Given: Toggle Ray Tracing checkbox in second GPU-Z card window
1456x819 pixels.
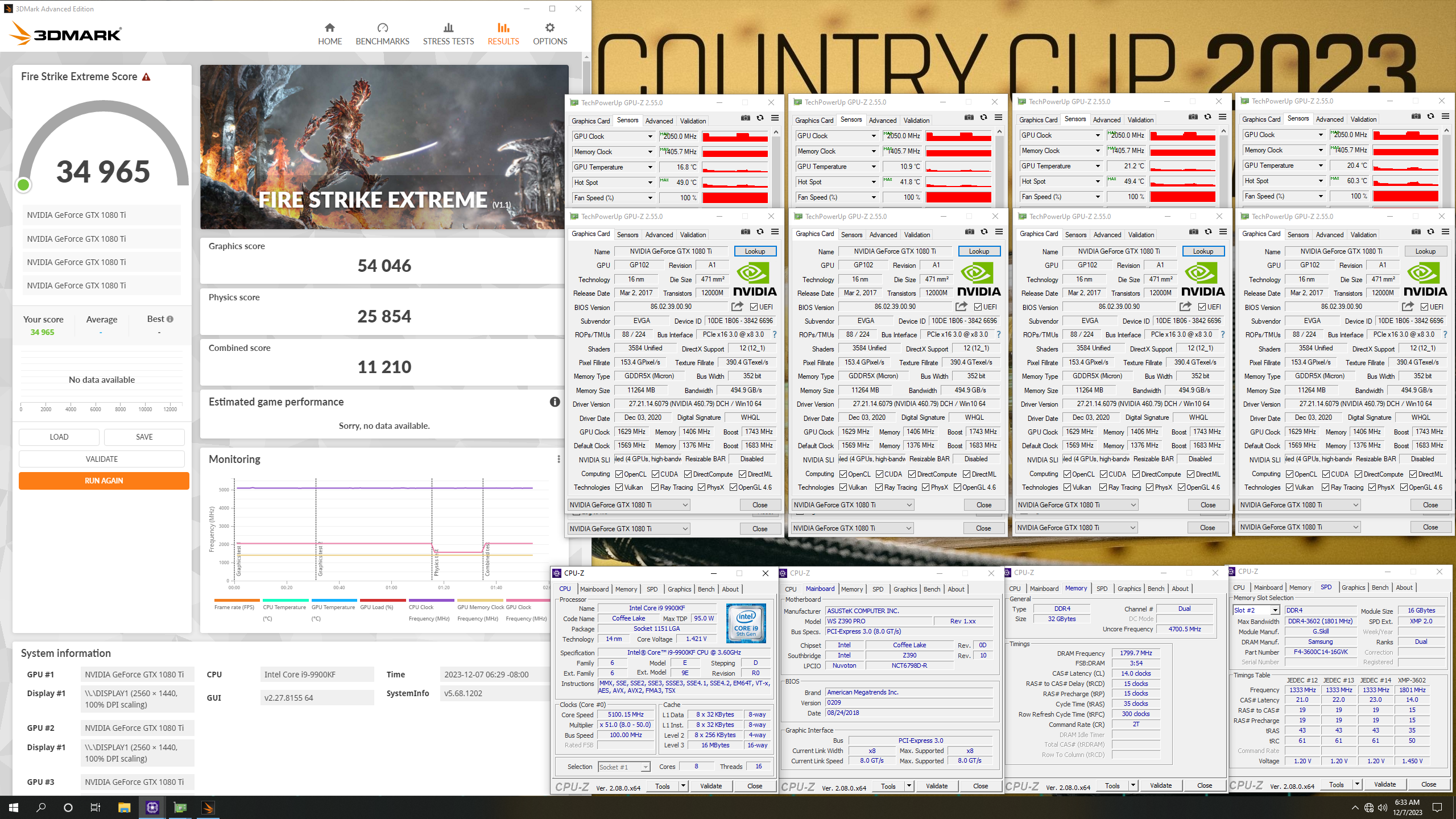Looking at the screenshot, I should pos(879,487).
